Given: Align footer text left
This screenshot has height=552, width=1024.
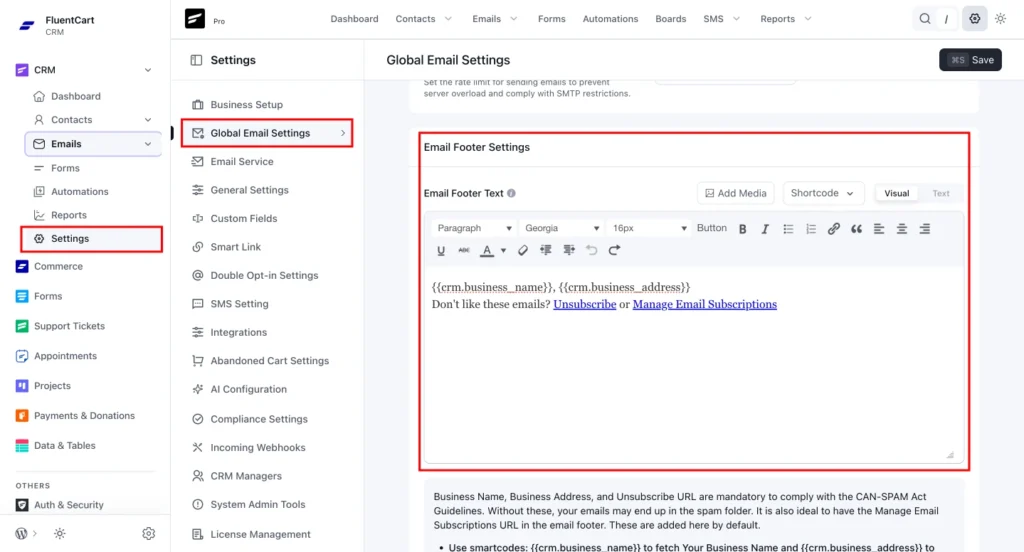Looking at the screenshot, I should pos(879,229).
